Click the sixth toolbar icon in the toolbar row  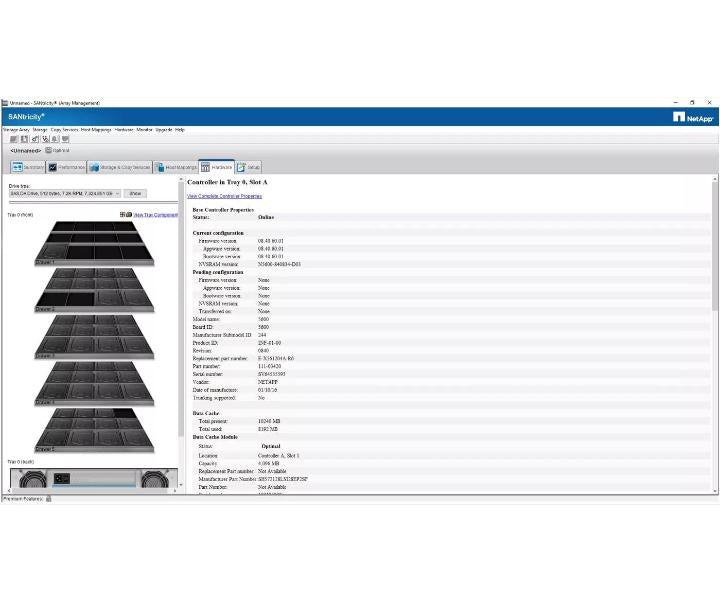click(65, 139)
